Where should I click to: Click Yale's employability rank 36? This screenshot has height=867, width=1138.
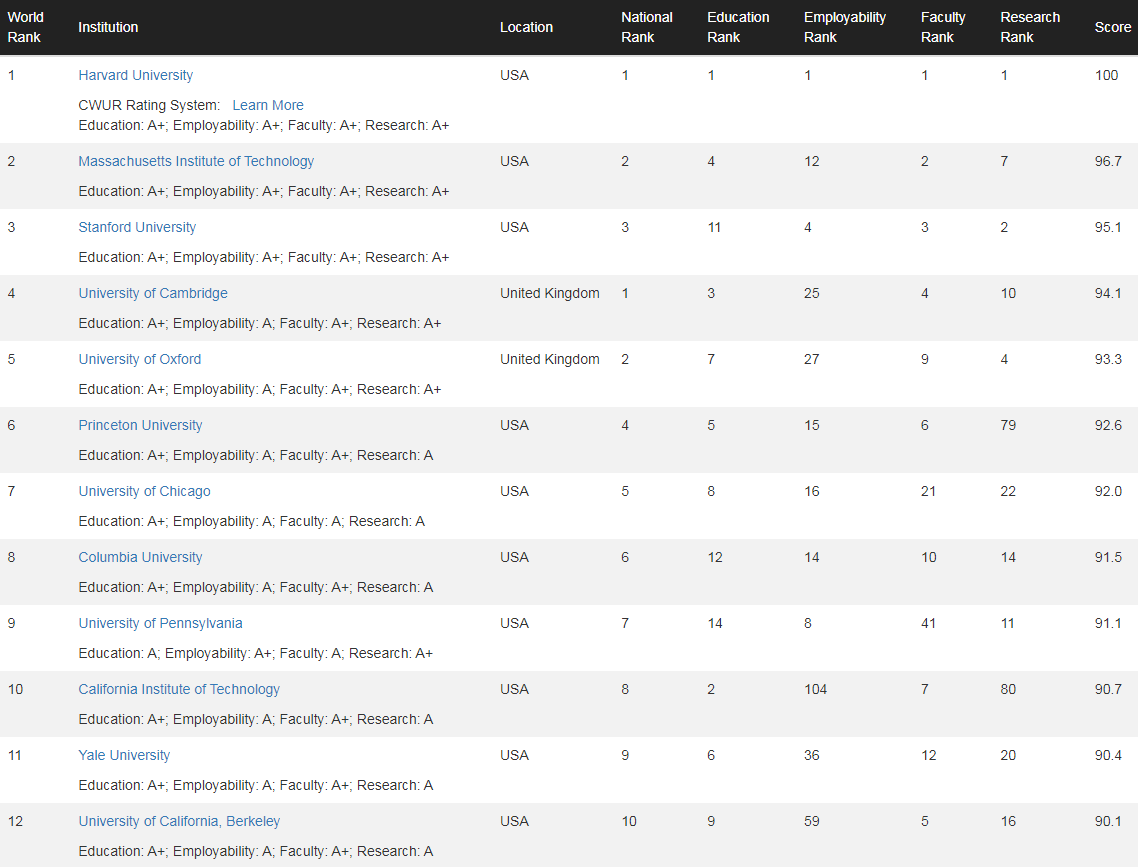point(811,755)
